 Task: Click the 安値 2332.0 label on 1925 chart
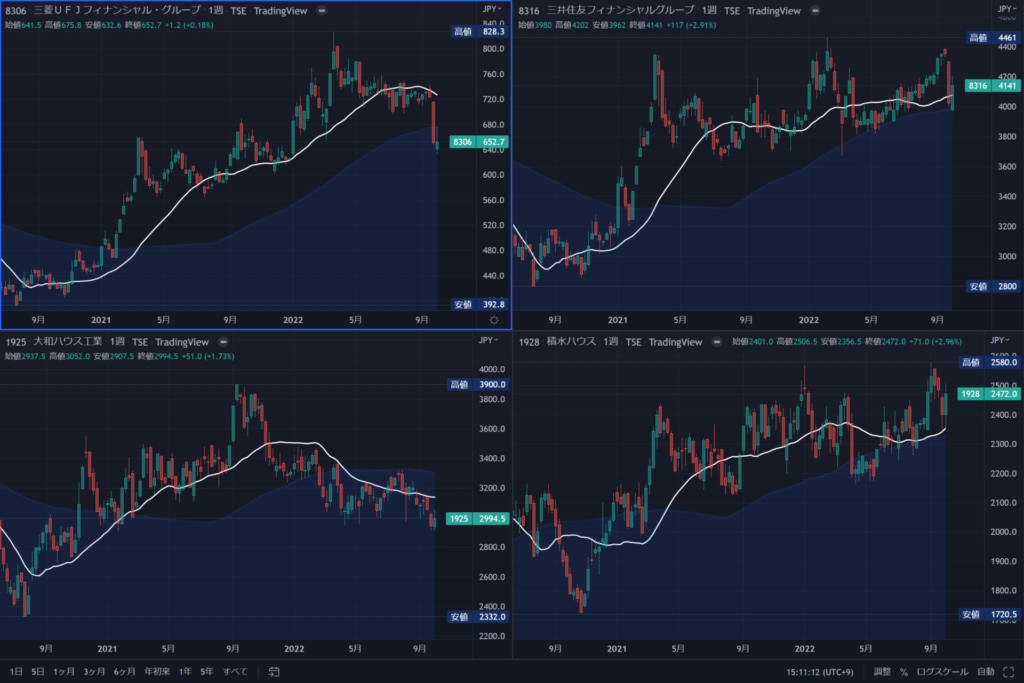pyautogui.click(x=478, y=616)
